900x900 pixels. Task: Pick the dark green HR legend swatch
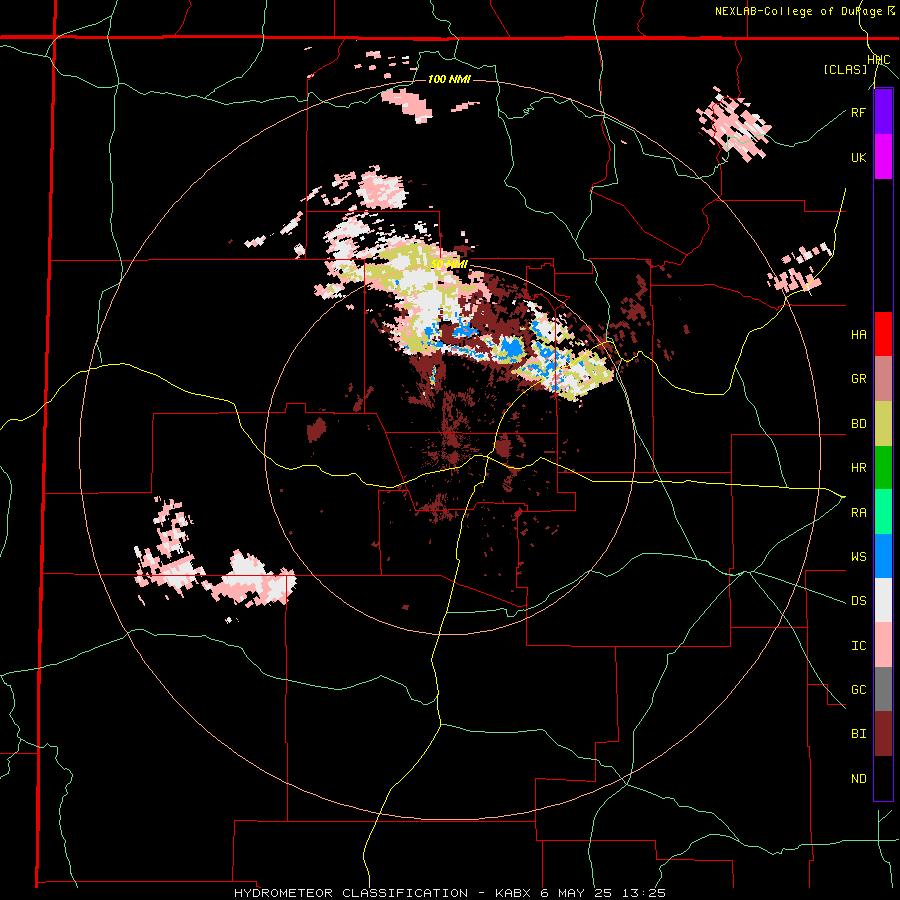(883, 467)
